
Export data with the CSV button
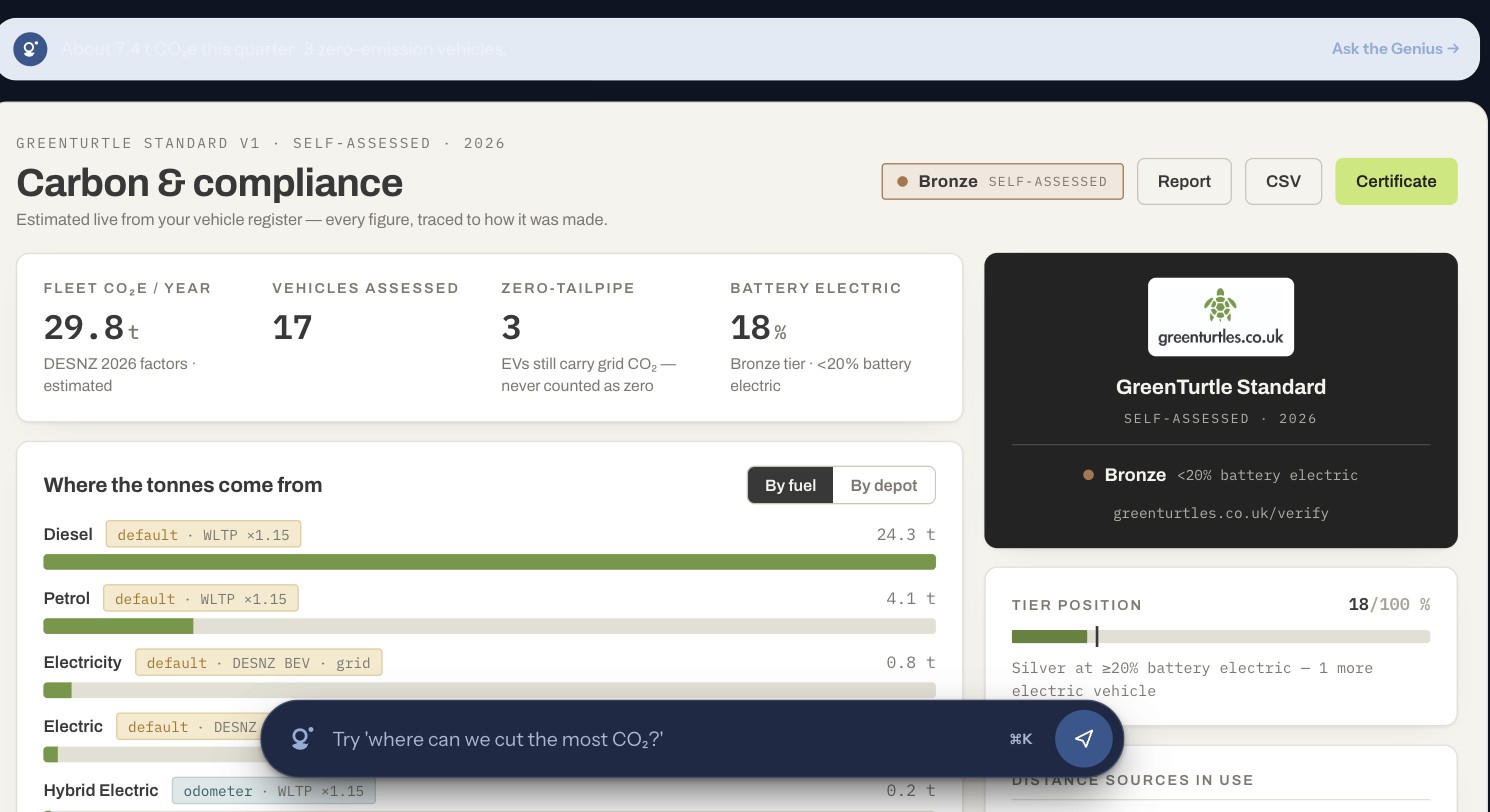click(1283, 181)
